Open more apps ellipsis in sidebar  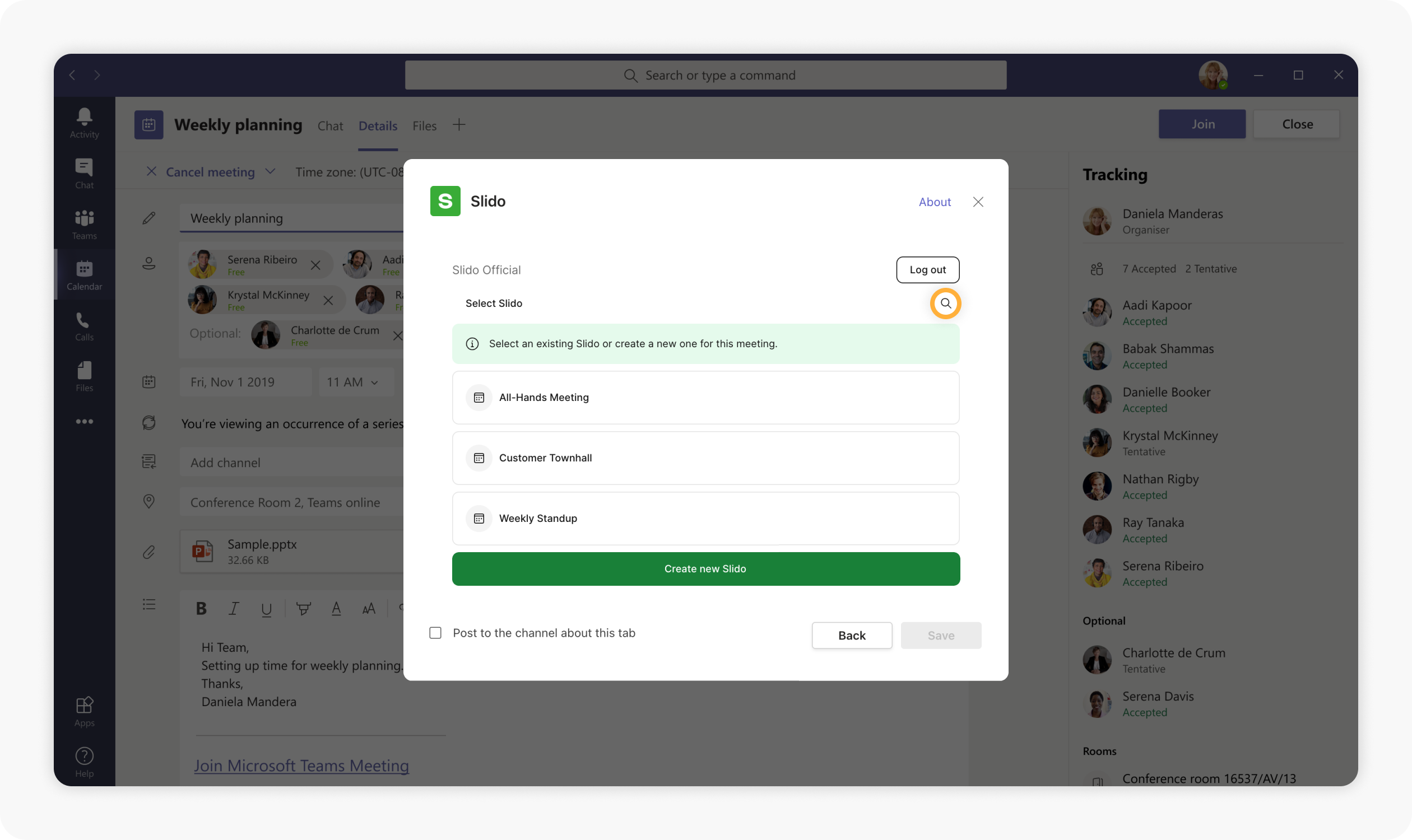(x=85, y=421)
